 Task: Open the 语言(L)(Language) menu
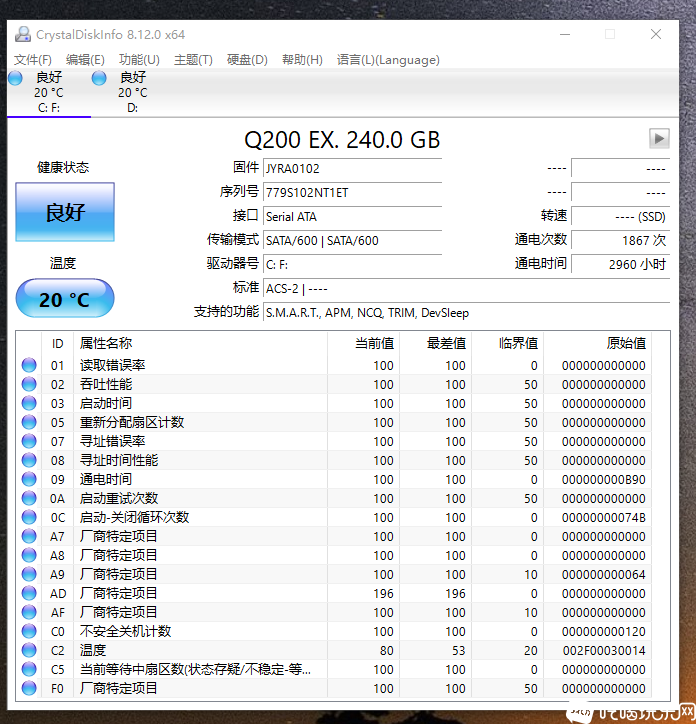[388, 60]
